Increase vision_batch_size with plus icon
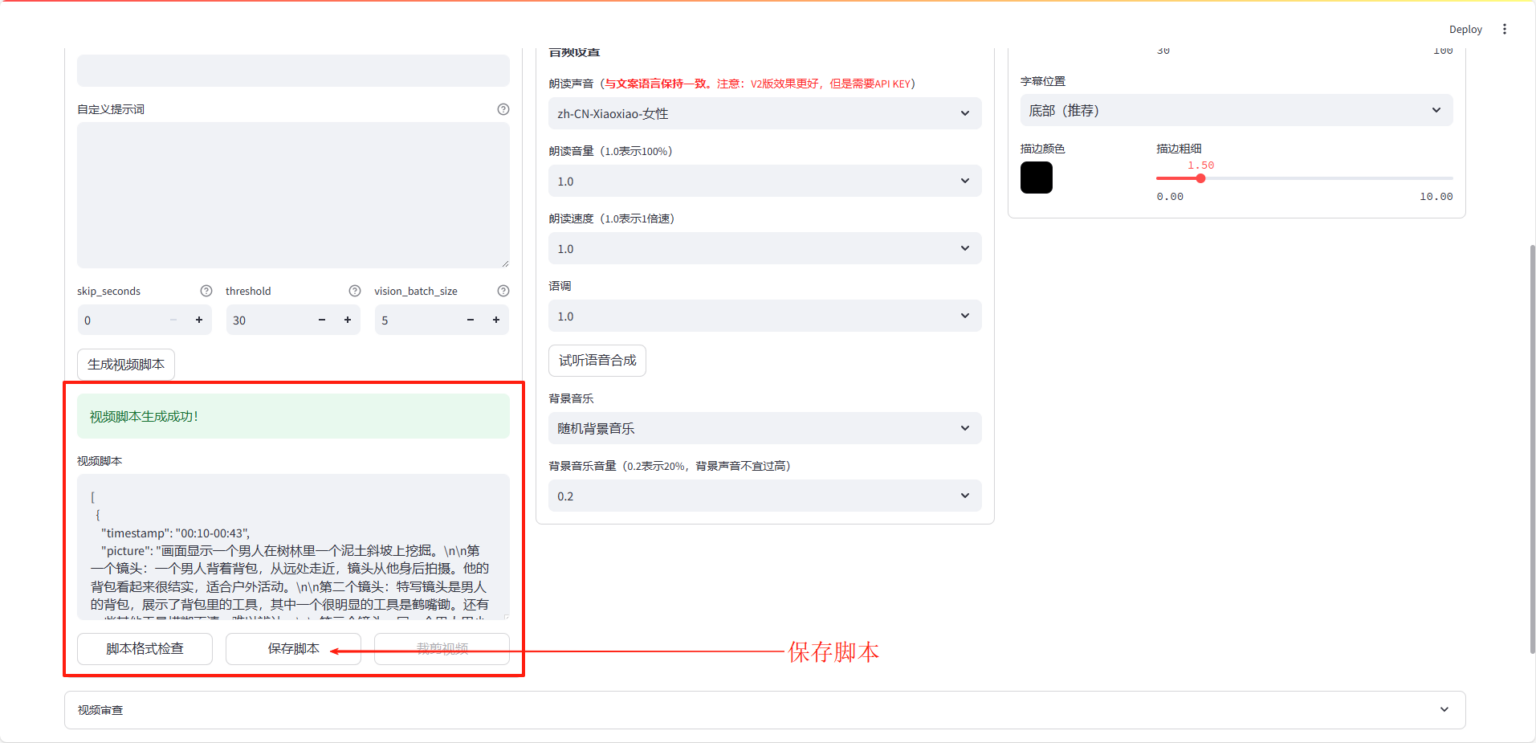Image resolution: width=1536 pixels, height=743 pixels. [496, 320]
